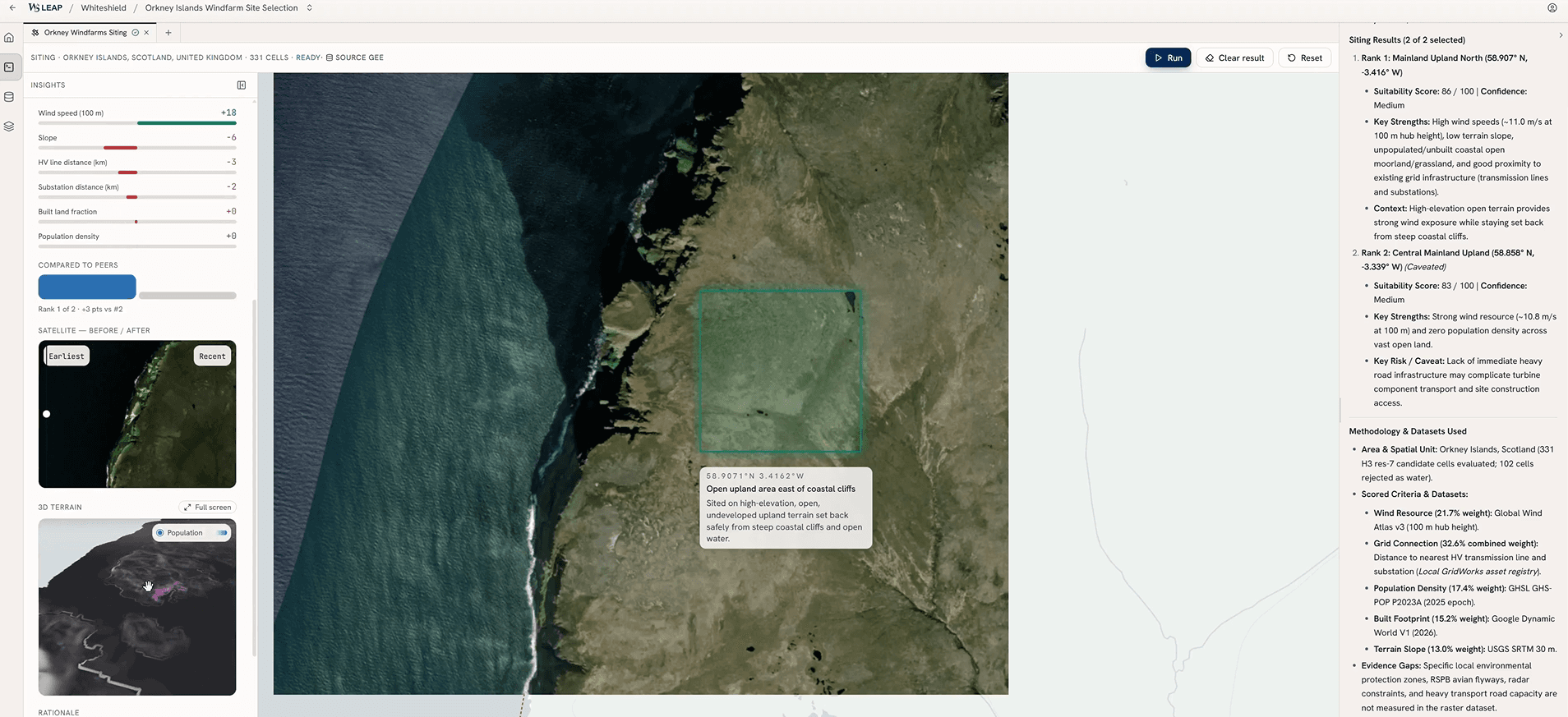
Task: Click the READY status label
Action: coord(308,57)
